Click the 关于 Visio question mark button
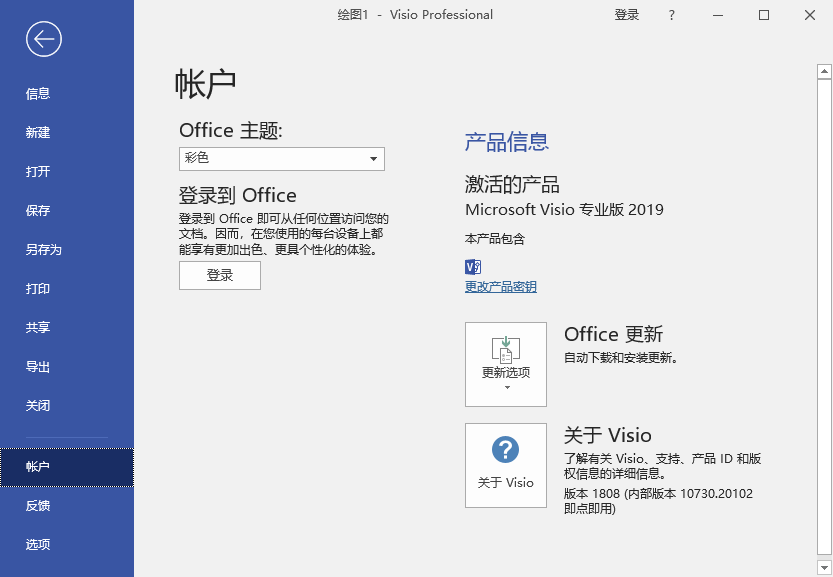 [x=505, y=465]
